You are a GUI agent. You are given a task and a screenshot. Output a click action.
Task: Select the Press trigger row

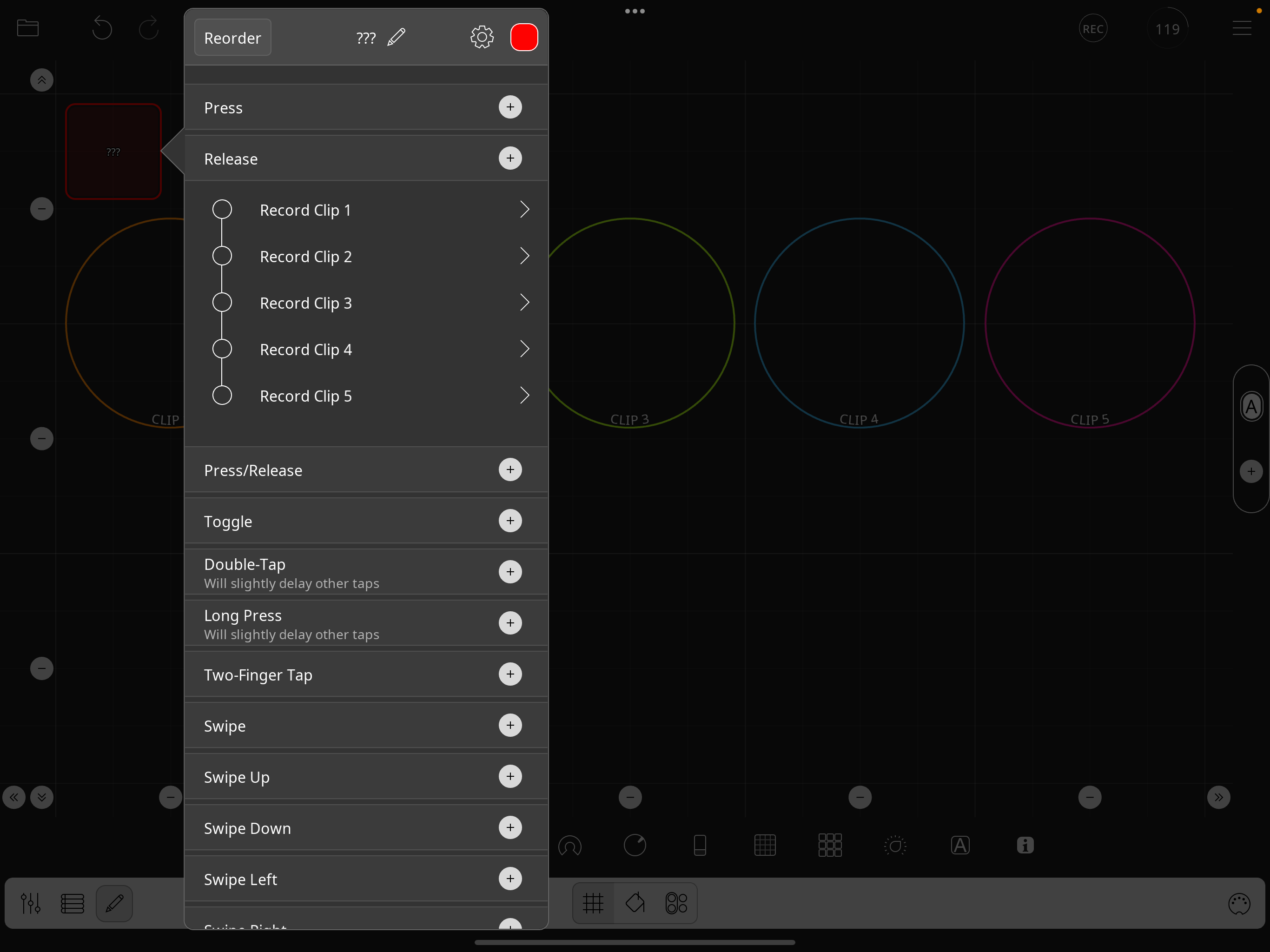(366, 107)
